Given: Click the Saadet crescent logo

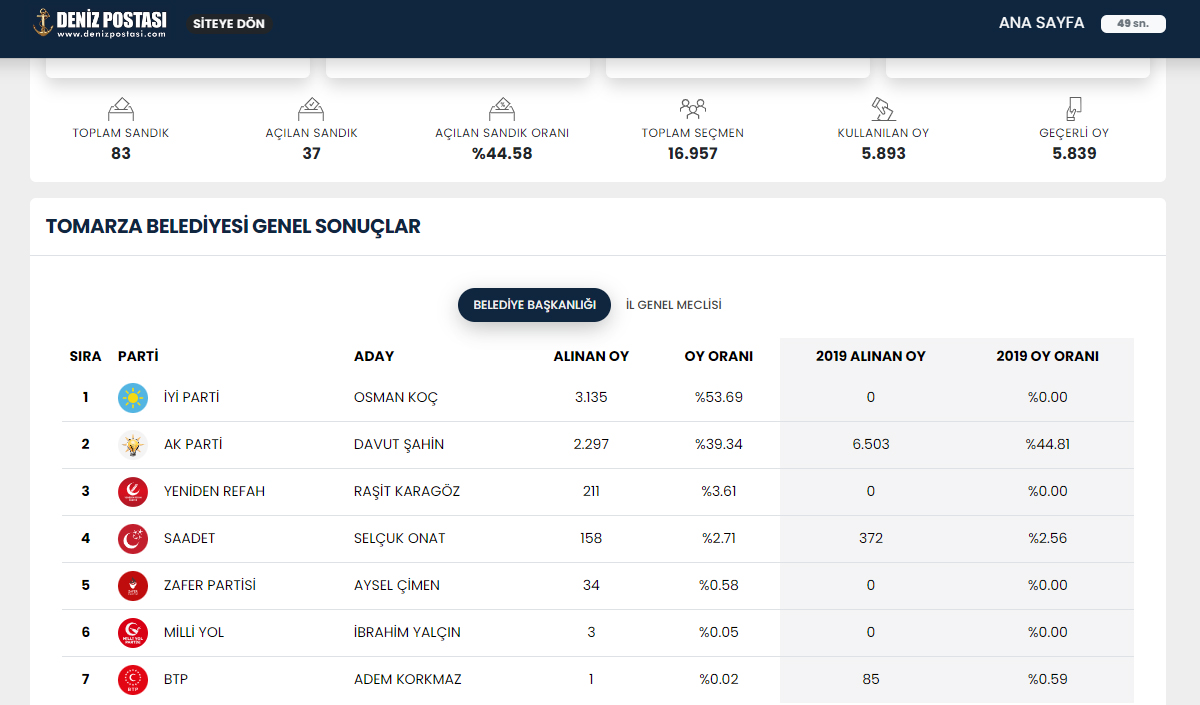Looking at the screenshot, I should [133, 539].
